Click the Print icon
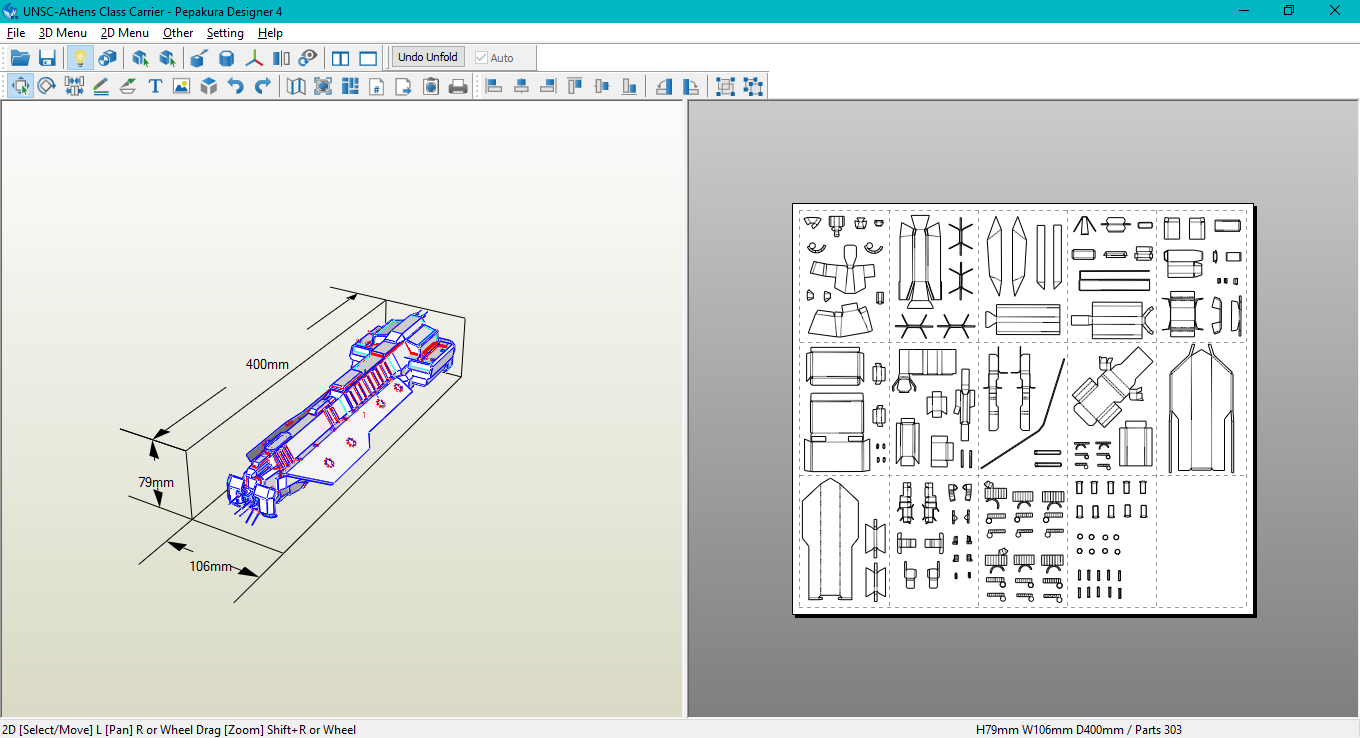Screen dimensions: 1360x738 [x=458, y=86]
